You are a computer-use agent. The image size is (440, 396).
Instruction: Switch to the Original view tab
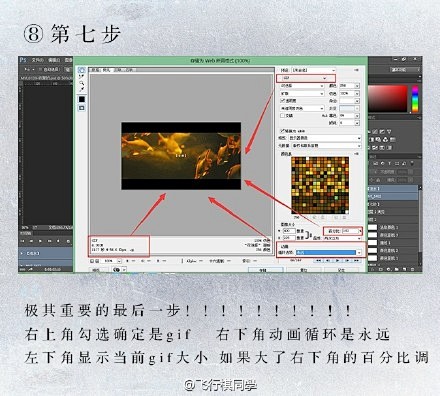(x=95, y=70)
